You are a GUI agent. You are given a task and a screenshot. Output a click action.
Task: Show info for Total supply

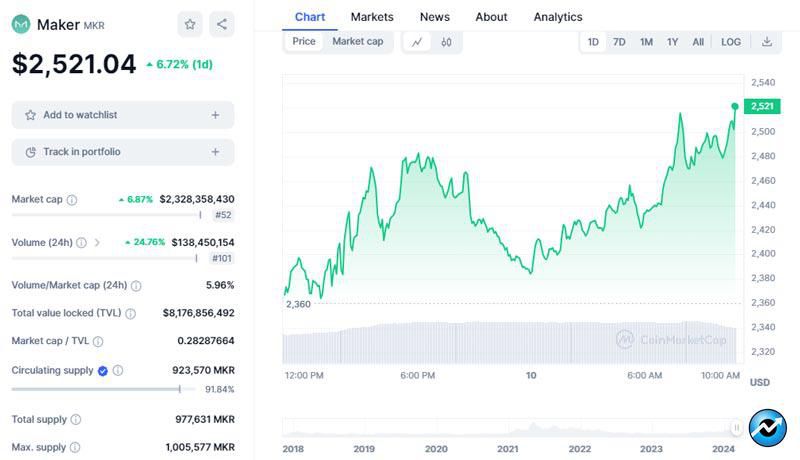76,419
